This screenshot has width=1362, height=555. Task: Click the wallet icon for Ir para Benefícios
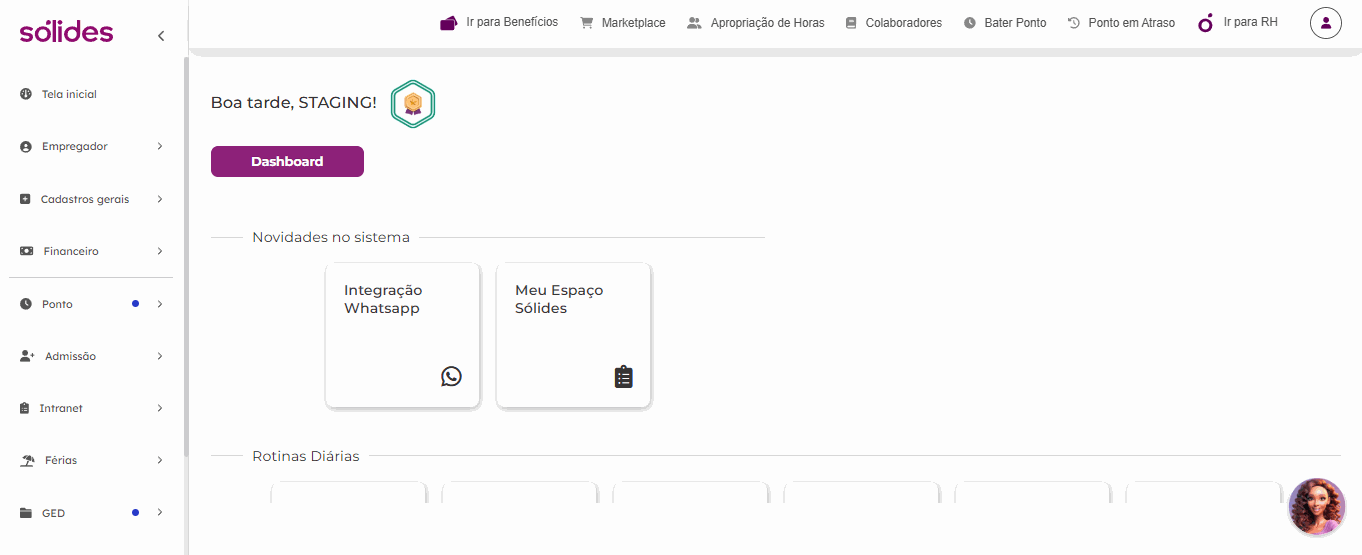pyautogui.click(x=449, y=22)
